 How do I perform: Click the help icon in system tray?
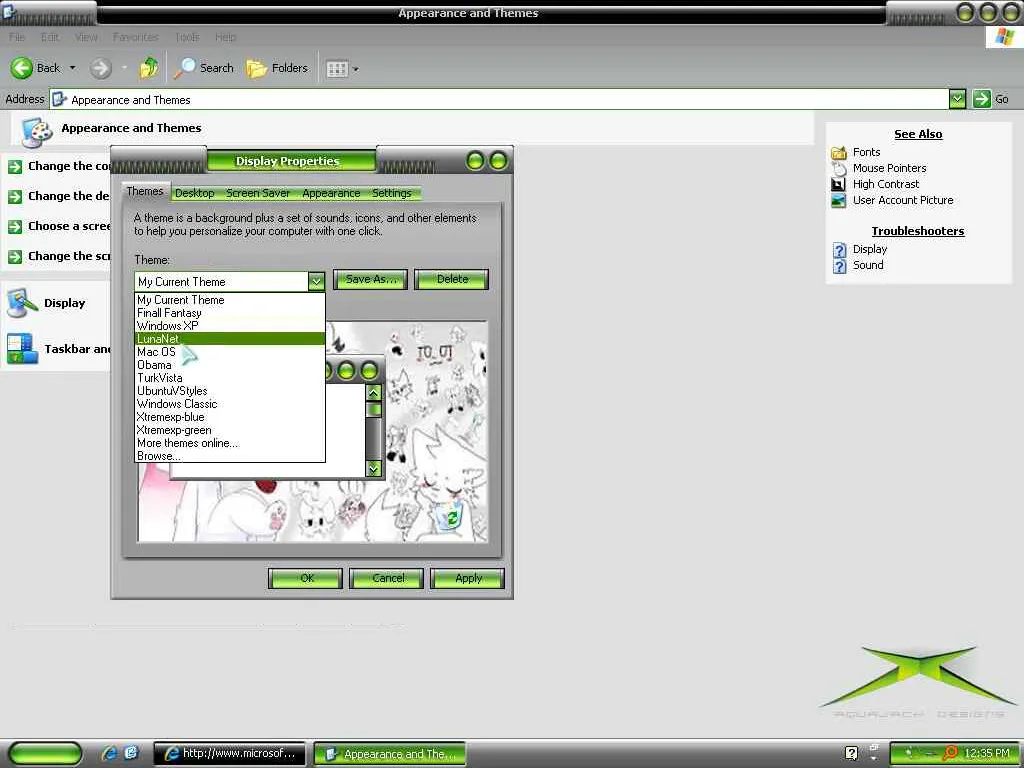click(x=851, y=753)
